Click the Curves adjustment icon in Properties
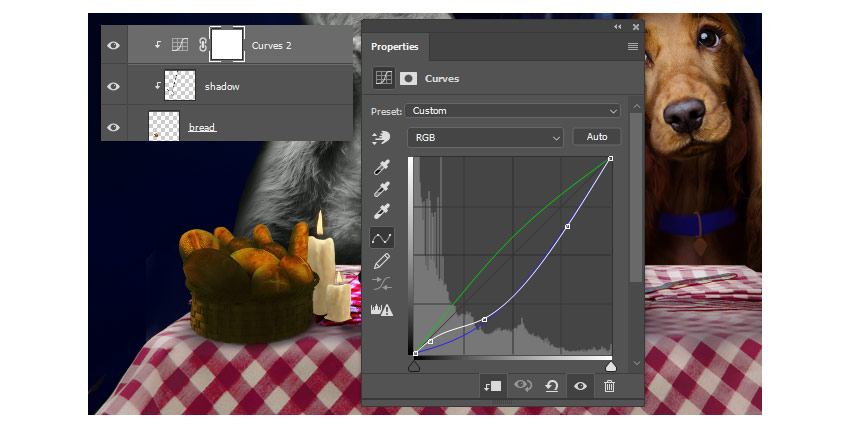The image size is (850, 428). (384, 79)
